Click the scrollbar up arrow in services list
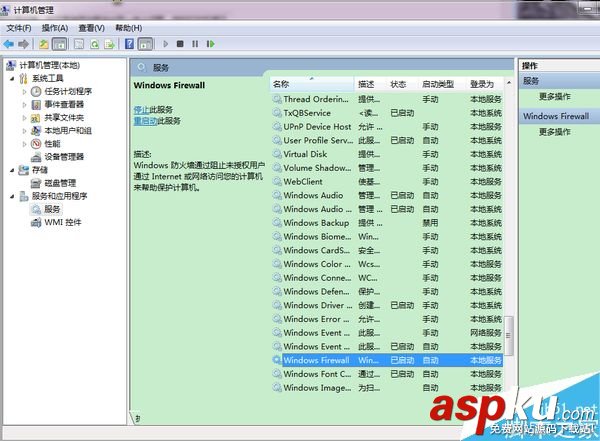 pyautogui.click(x=509, y=83)
